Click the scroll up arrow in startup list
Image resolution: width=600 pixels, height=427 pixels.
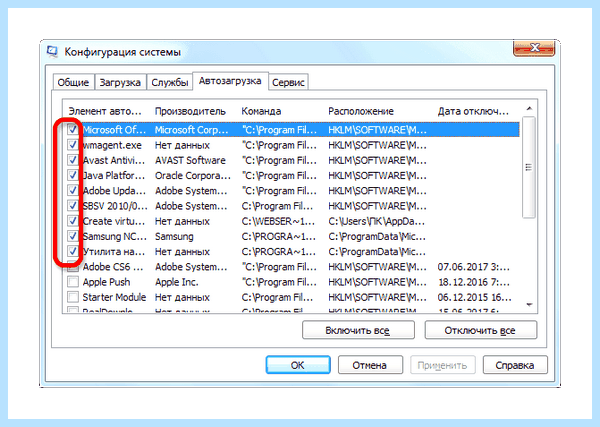pos(529,109)
